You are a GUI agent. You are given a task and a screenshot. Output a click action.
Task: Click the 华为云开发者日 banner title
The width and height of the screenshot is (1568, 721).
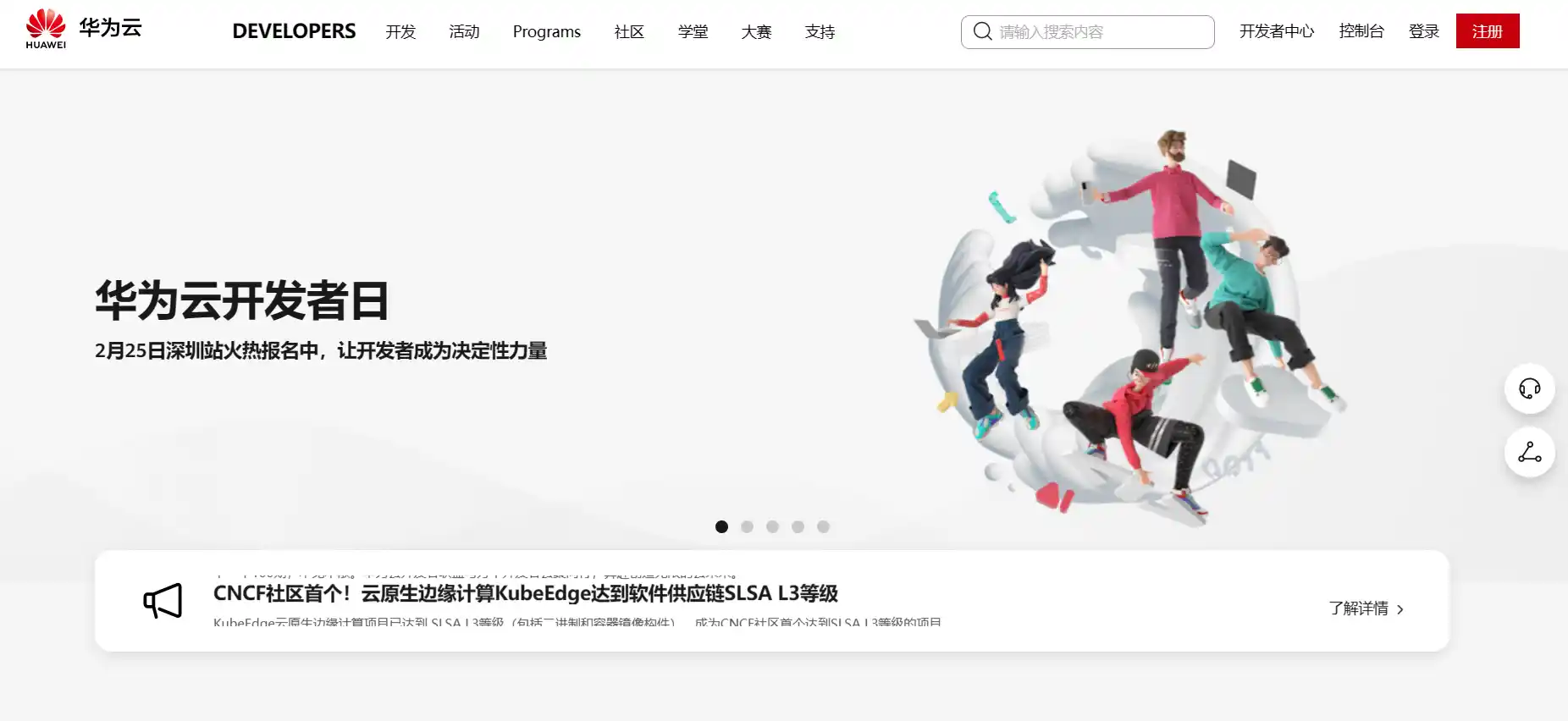pyautogui.click(x=242, y=300)
